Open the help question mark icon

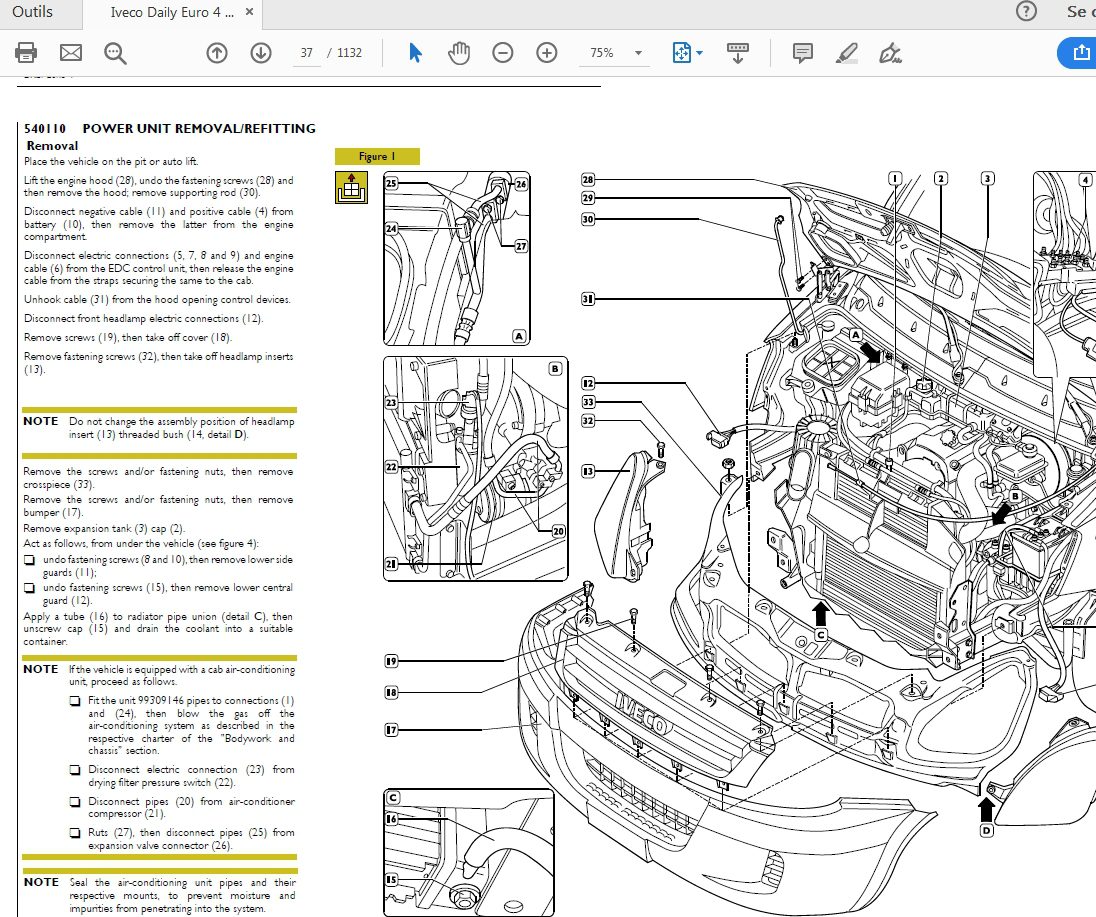tap(1026, 11)
